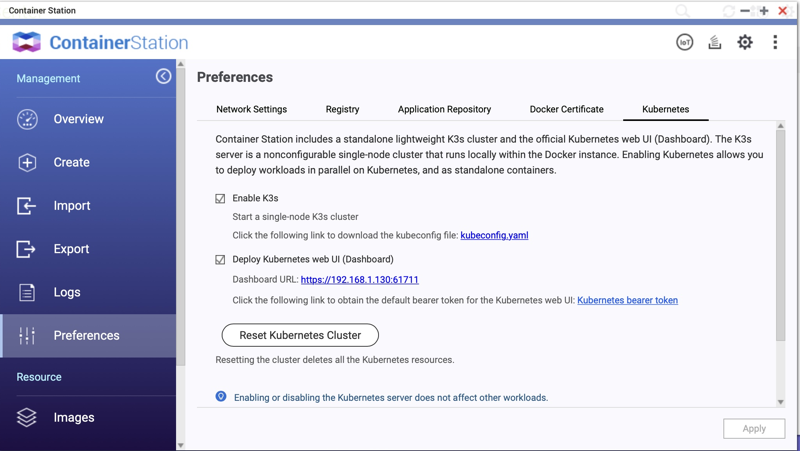Close the Container Station window
The image size is (800, 451).
tap(782, 11)
